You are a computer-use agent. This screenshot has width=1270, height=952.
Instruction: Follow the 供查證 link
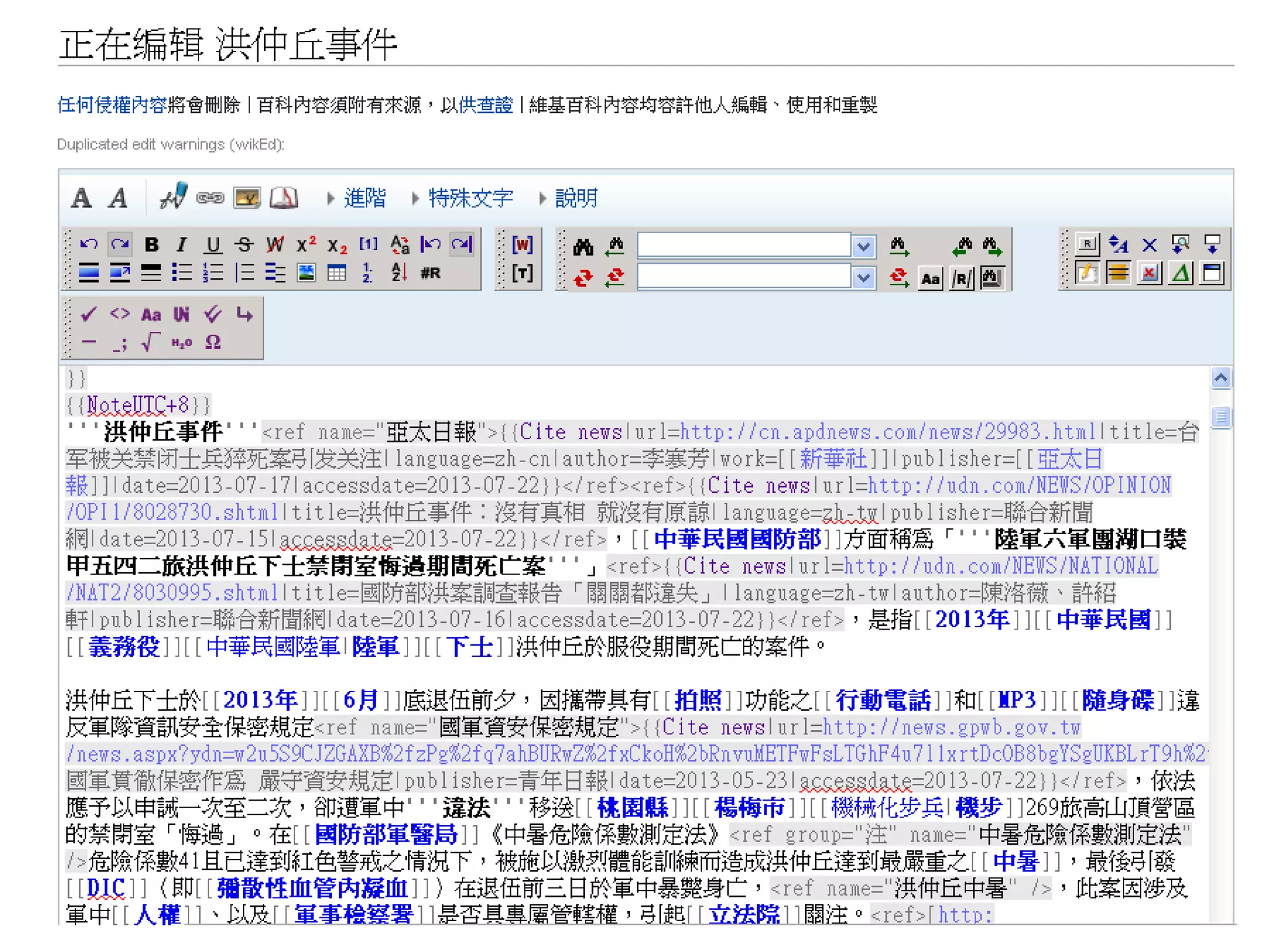pyautogui.click(x=486, y=105)
